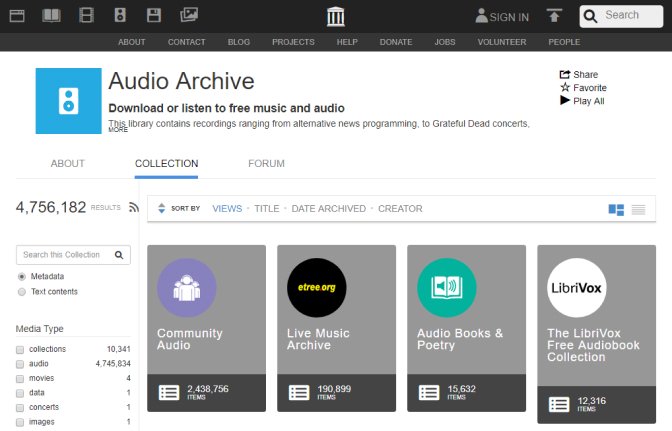Click the 190,899 items count
This screenshot has height=431, width=672.
pyautogui.click(x=334, y=391)
